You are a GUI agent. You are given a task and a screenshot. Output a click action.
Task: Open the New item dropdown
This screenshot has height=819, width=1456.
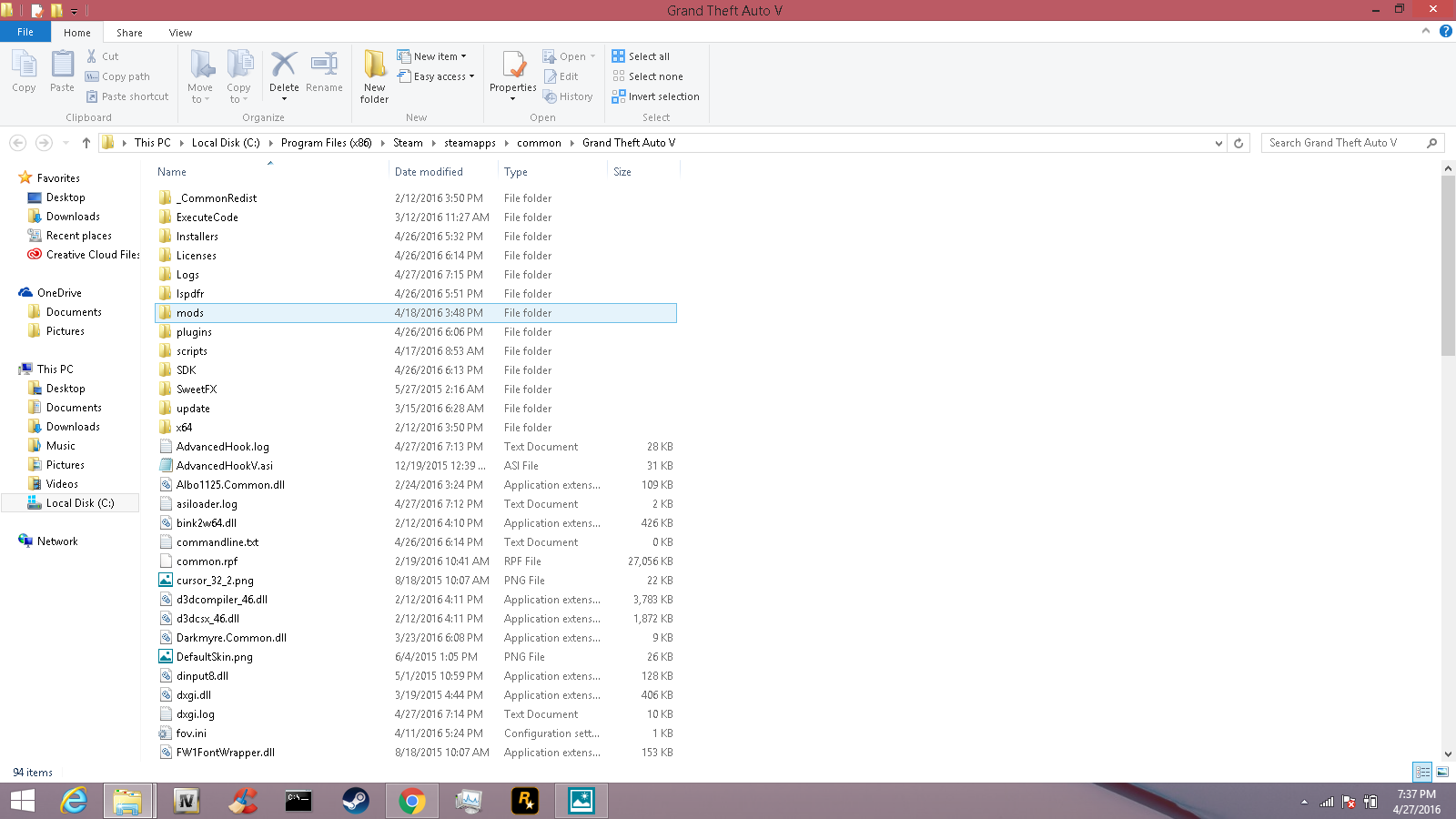[432, 56]
